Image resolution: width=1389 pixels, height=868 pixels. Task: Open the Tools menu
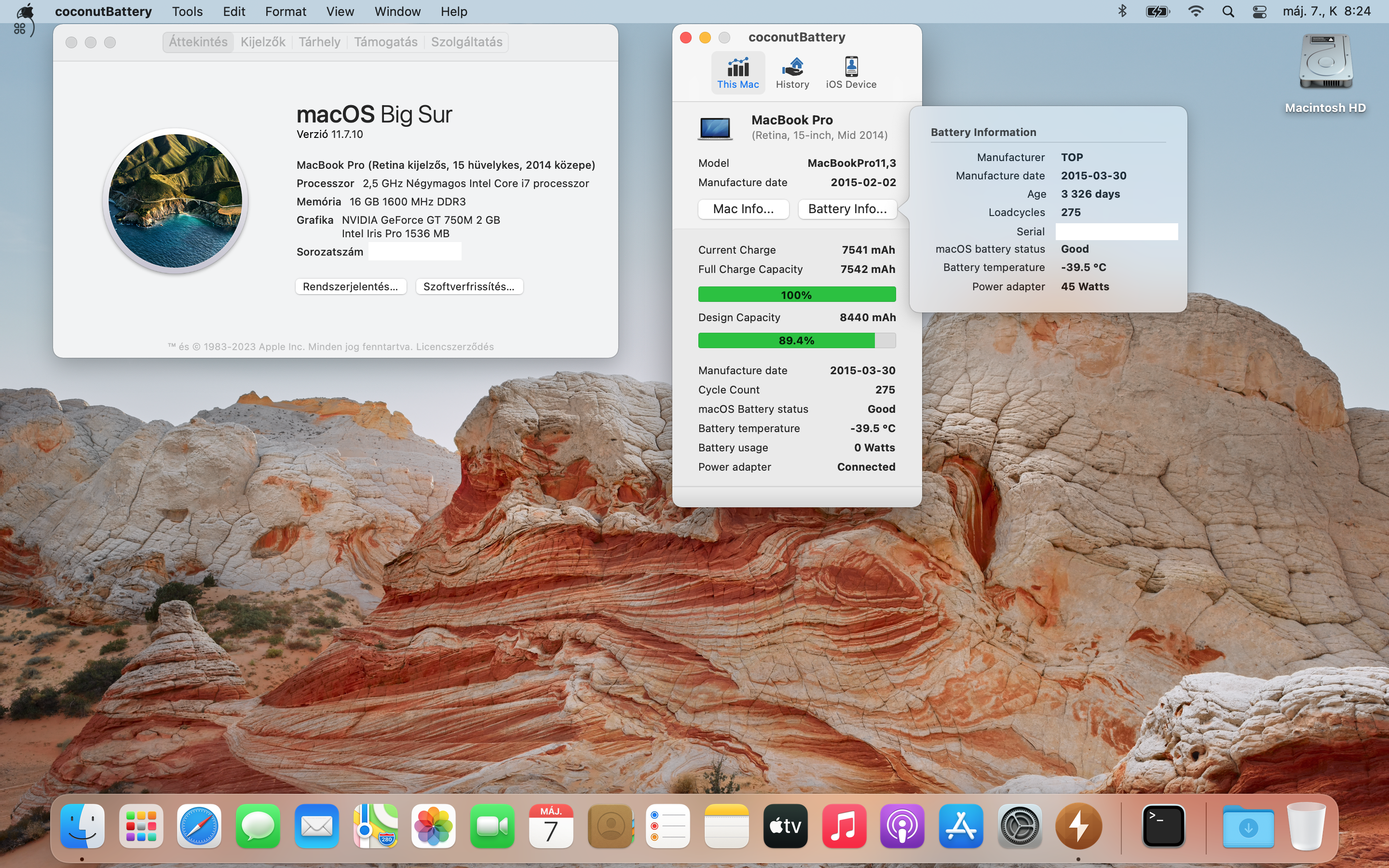(187, 12)
